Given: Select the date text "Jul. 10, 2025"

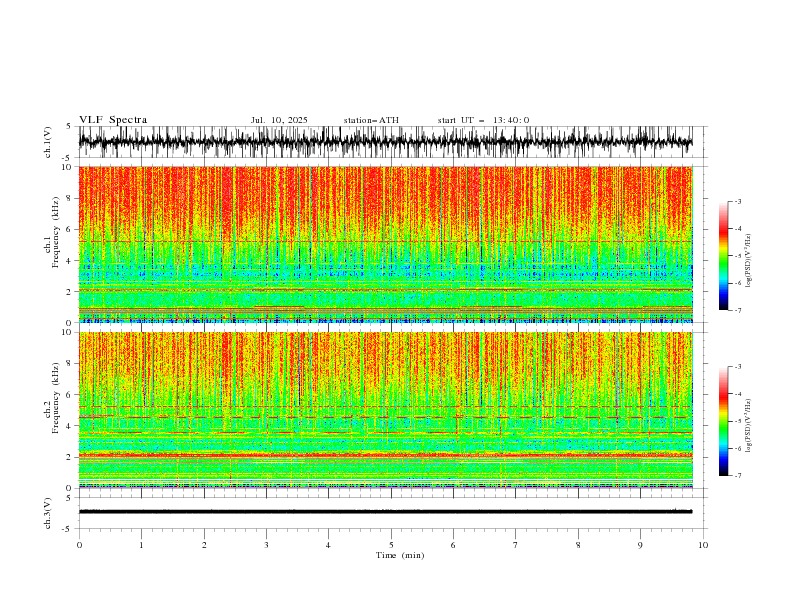Looking at the screenshot, I should 279,120.
